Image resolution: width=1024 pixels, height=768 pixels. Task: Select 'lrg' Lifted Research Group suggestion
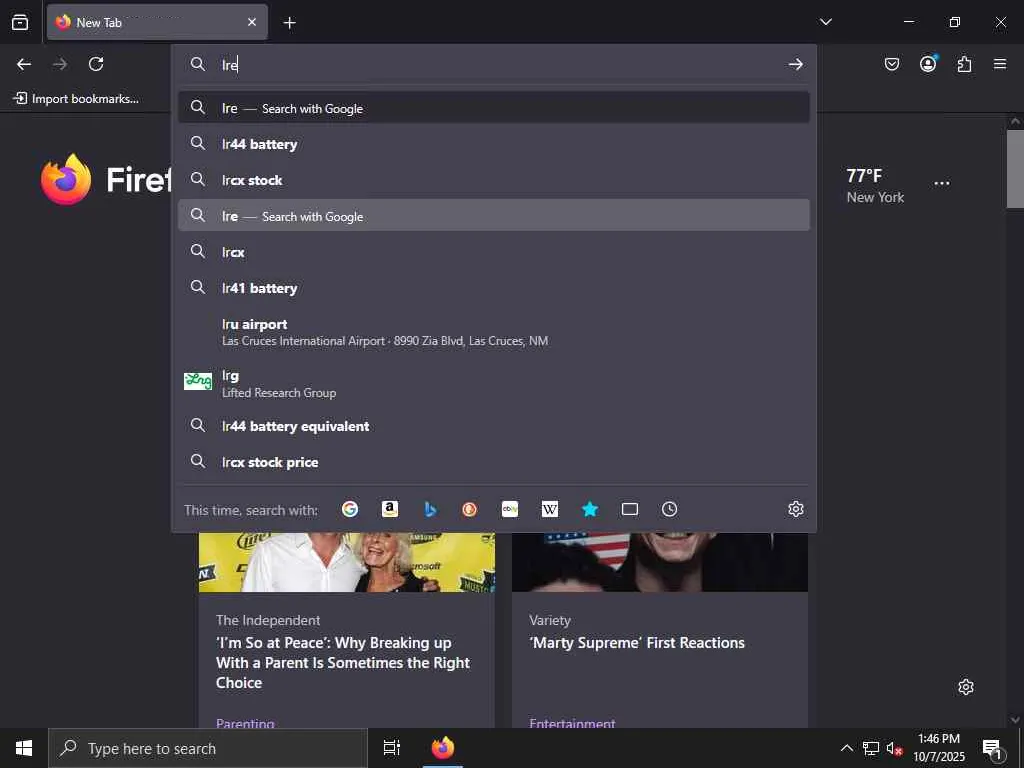point(494,383)
